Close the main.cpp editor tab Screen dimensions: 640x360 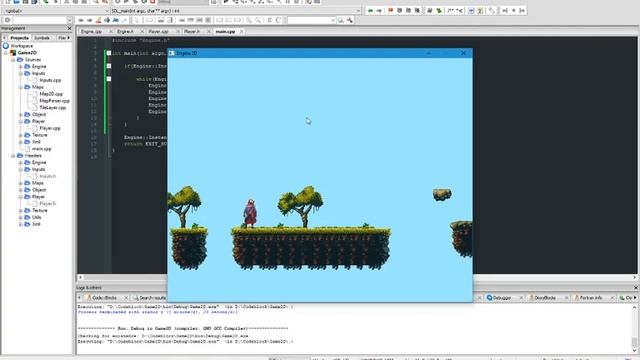[x=242, y=31]
